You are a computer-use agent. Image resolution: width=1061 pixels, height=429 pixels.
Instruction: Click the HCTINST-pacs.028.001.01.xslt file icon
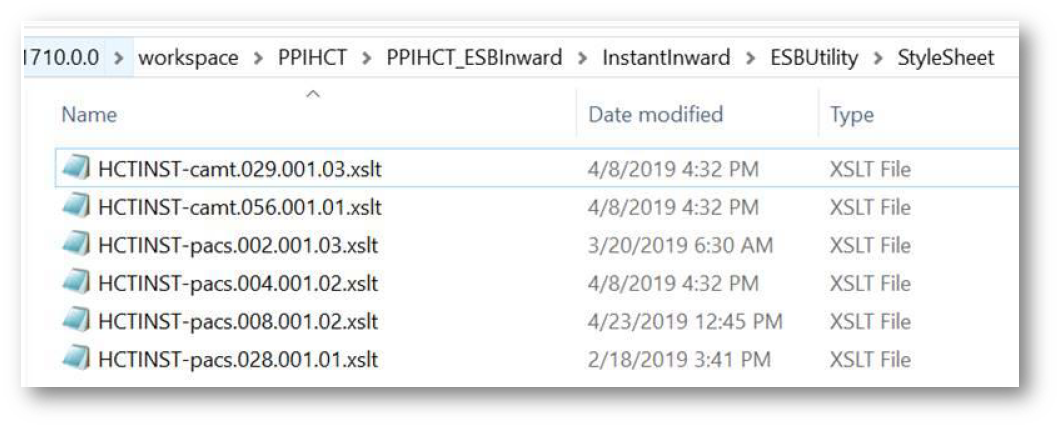point(75,359)
